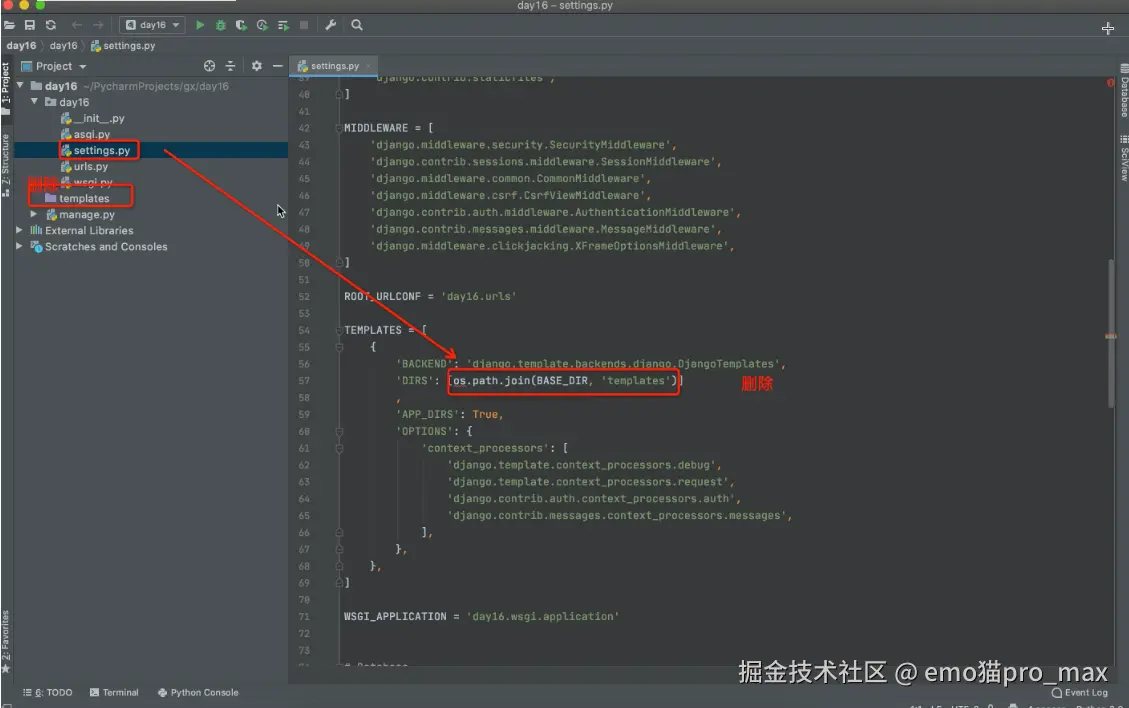This screenshot has width=1129, height=708.
Task: Click the synchronize files icon
Action: pyautogui.click(x=50, y=25)
